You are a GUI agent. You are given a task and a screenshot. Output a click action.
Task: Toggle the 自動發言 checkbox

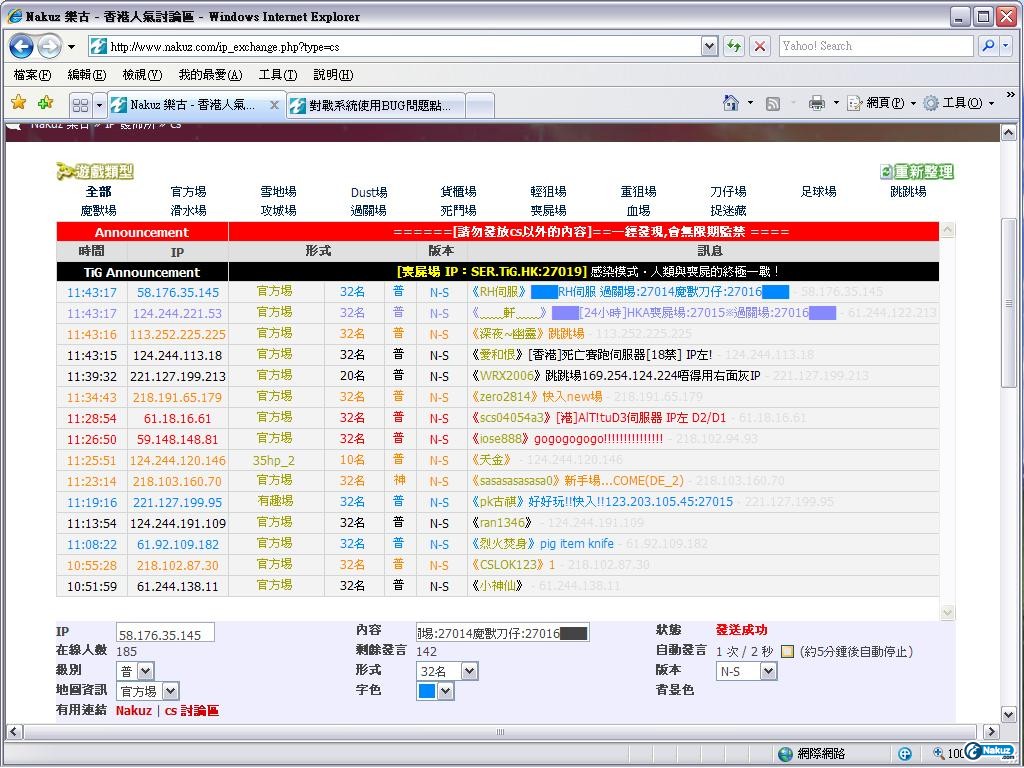tap(788, 651)
